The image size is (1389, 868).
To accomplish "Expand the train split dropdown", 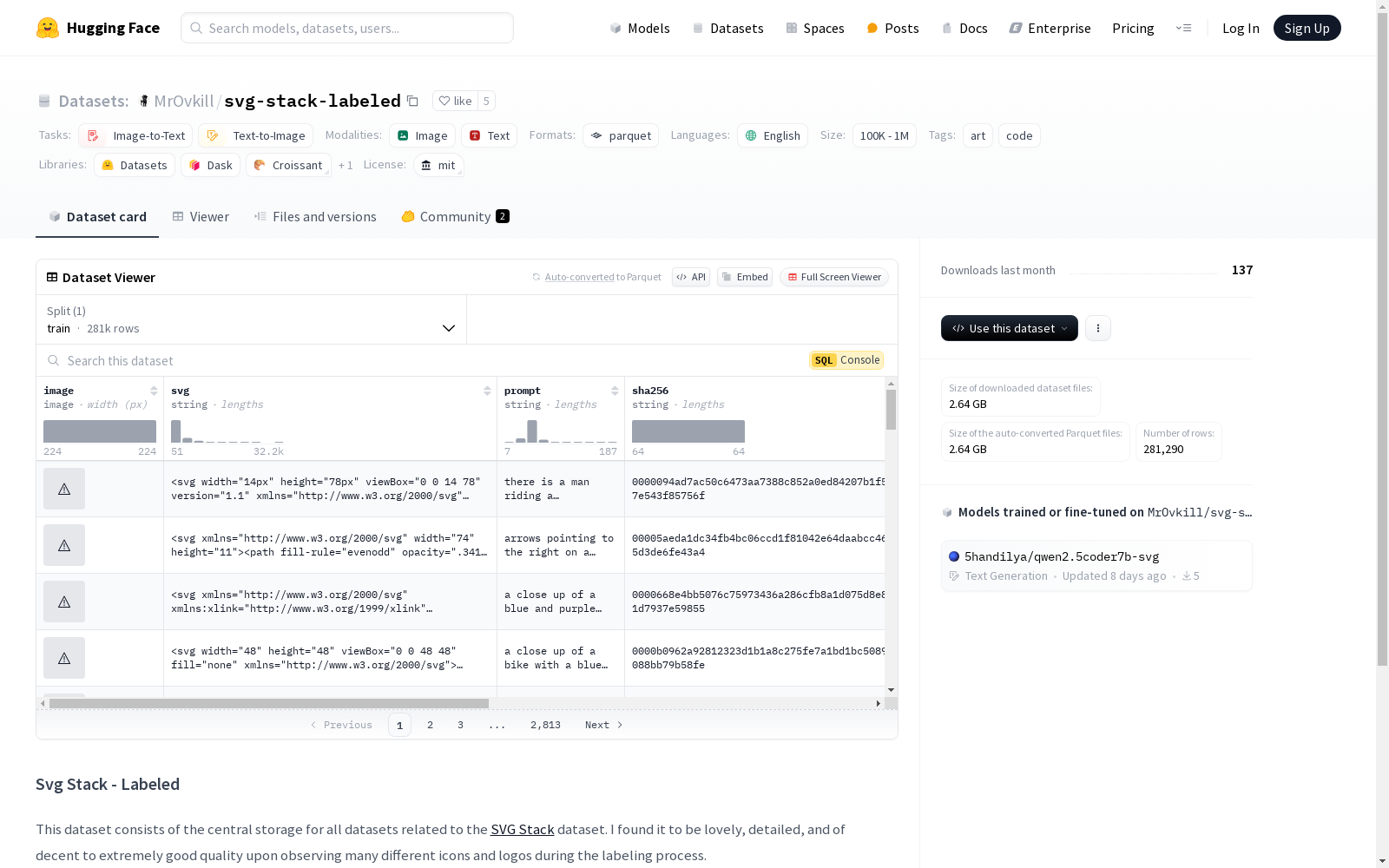I will pos(251,319).
